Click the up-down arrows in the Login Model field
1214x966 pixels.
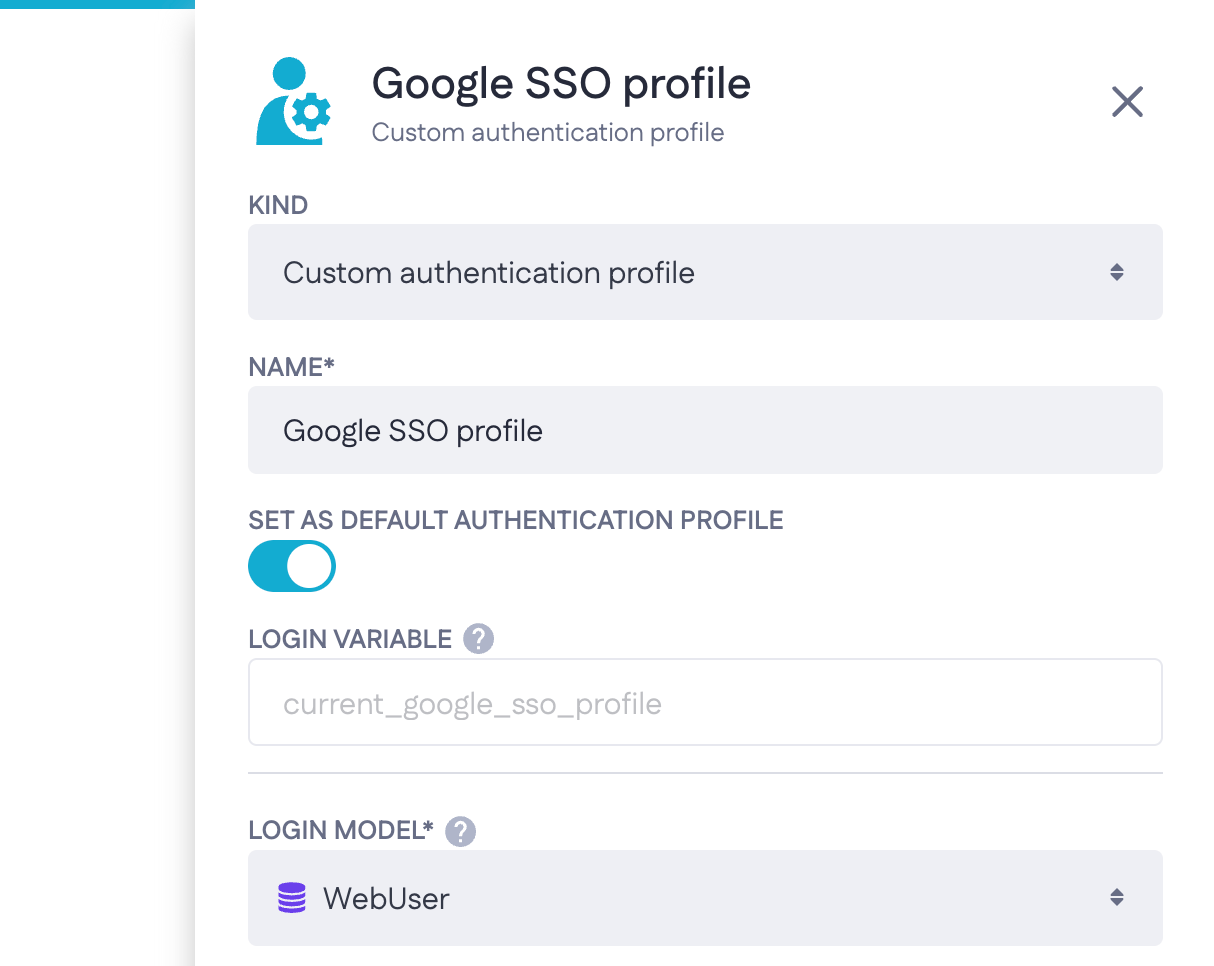[x=1117, y=898]
